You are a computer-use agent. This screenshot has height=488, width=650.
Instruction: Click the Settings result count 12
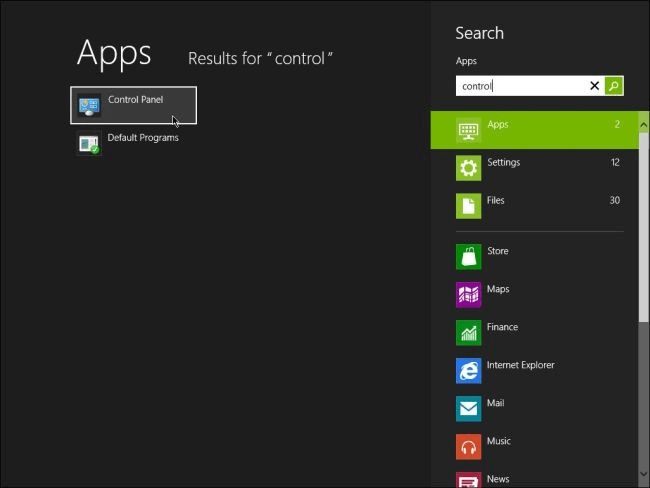click(614, 163)
